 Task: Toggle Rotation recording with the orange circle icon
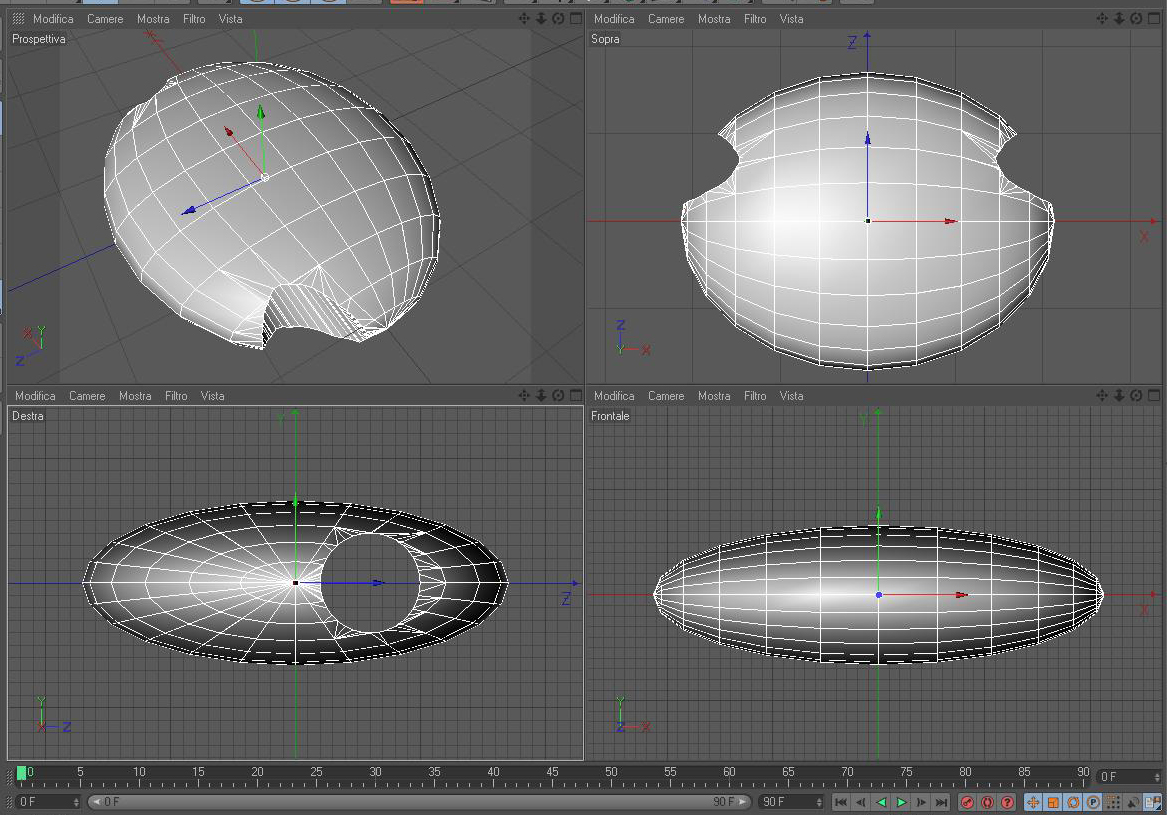point(1073,802)
